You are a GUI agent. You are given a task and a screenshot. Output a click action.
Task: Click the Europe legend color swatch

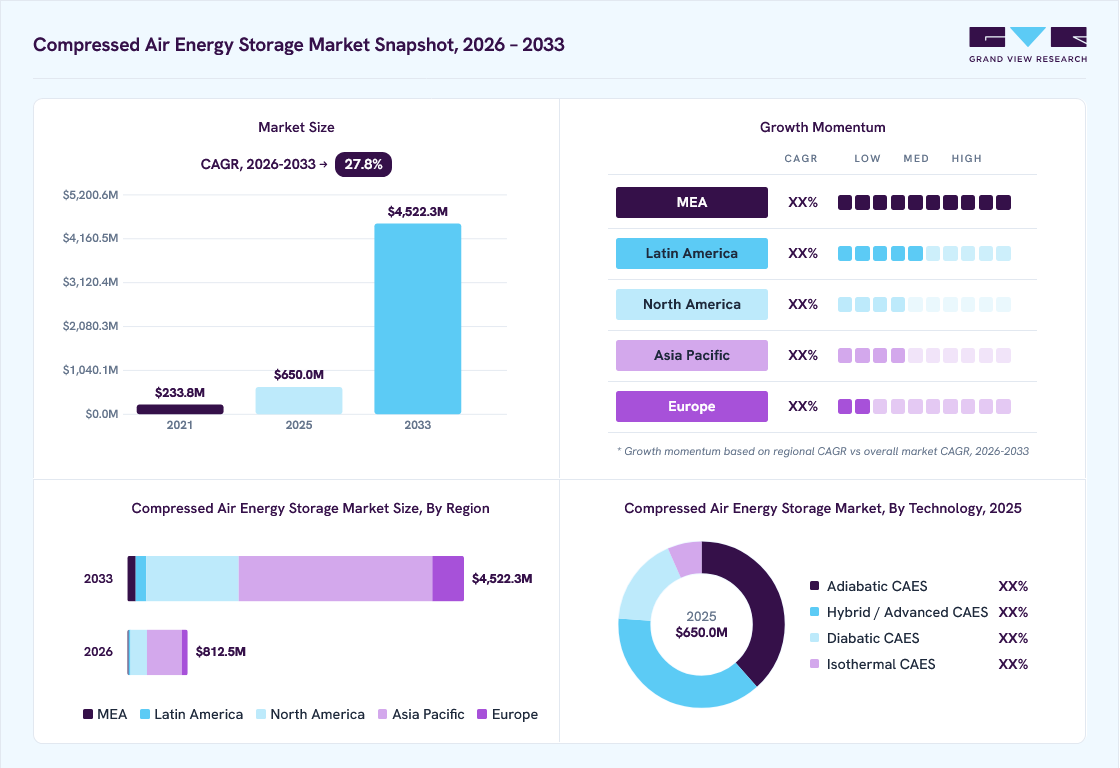click(482, 714)
